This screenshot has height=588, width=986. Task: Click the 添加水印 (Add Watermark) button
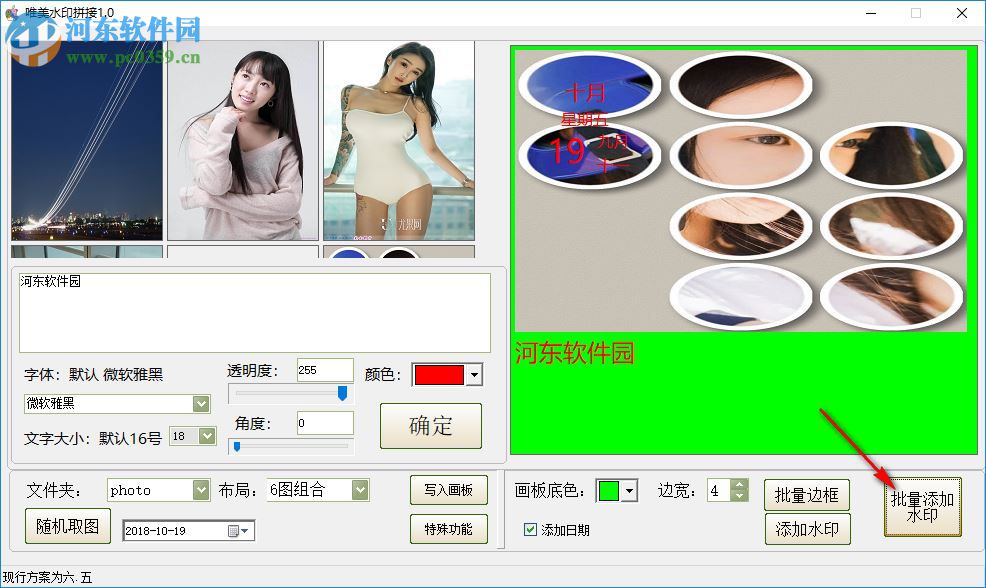[x=806, y=529]
